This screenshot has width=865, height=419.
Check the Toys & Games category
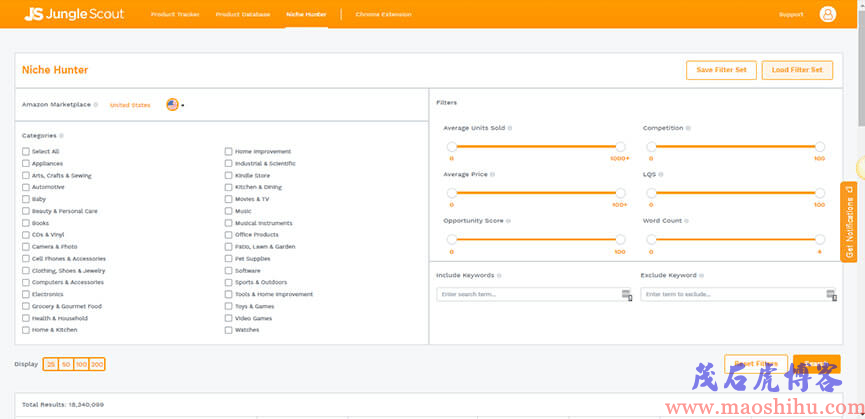coord(228,307)
